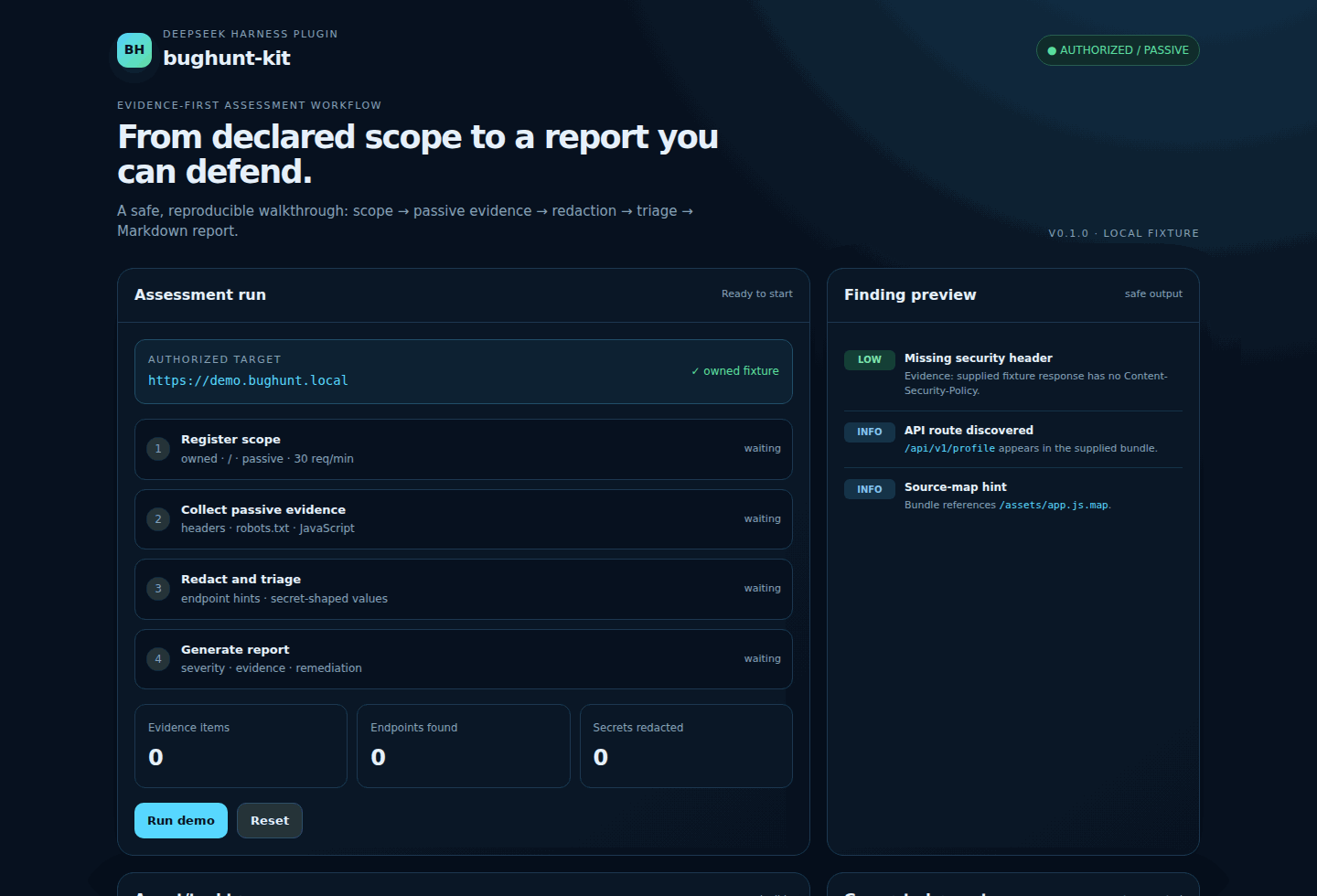Open the https://demo.bughunt.local target URL
This screenshot has height=896, width=1317.
[x=248, y=380]
